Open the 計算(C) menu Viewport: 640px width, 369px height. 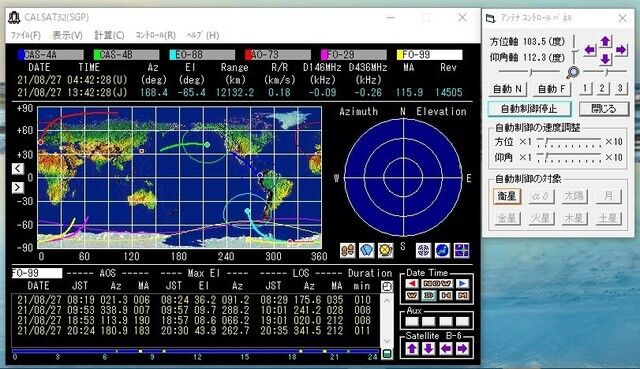tap(109, 35)
